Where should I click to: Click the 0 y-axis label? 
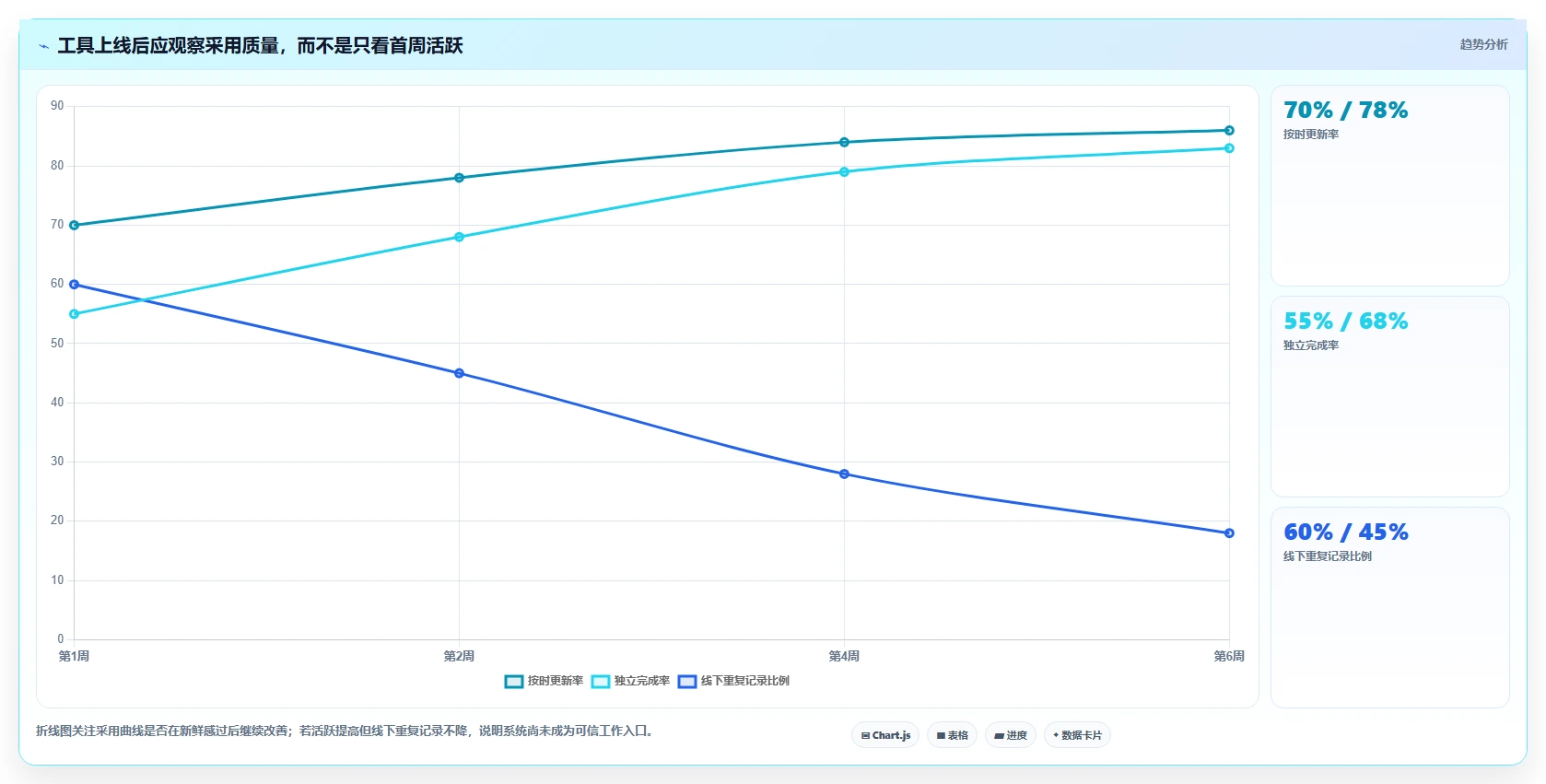coord(61,639)
